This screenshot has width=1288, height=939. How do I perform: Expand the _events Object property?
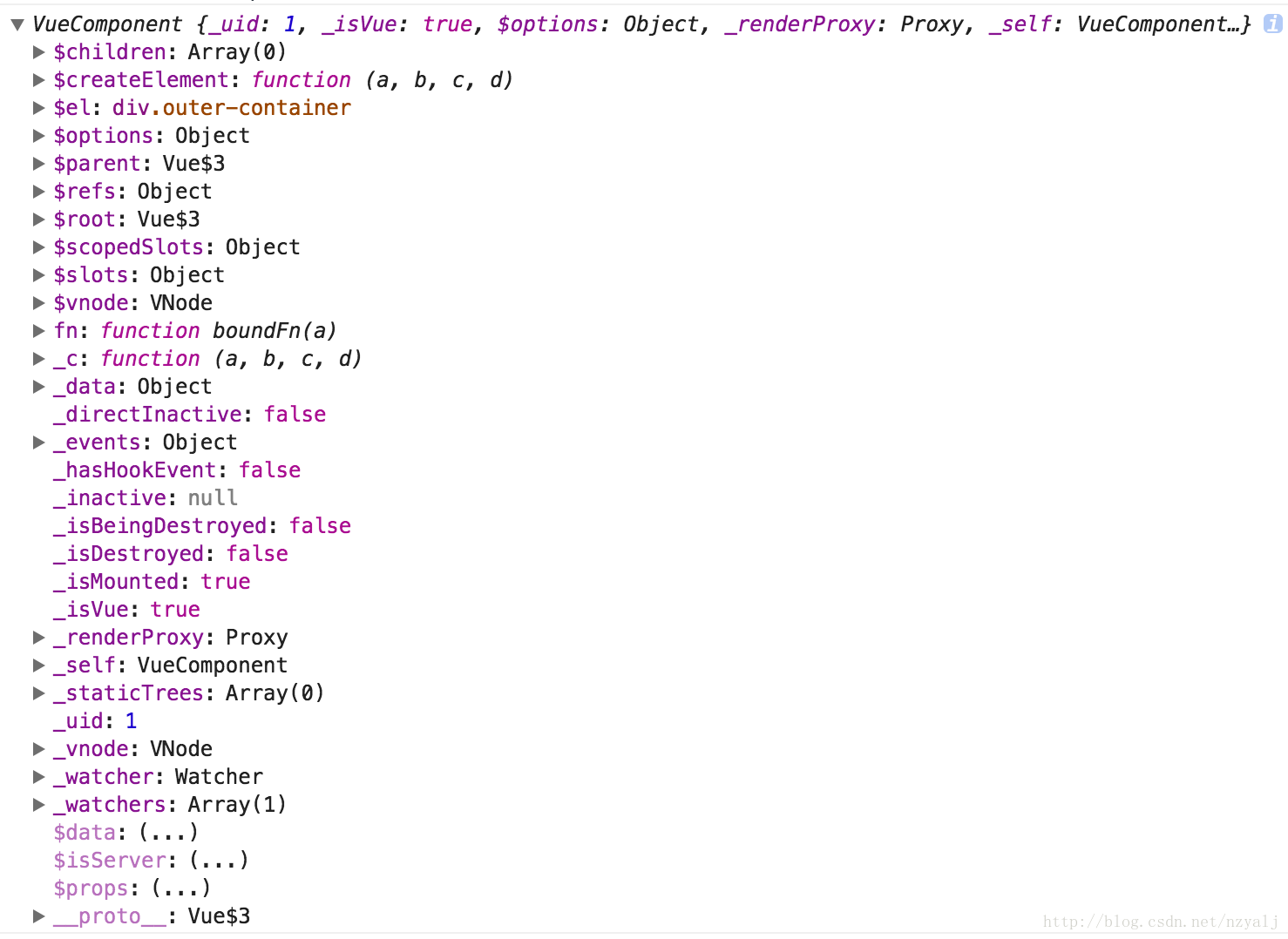(38, 442)
